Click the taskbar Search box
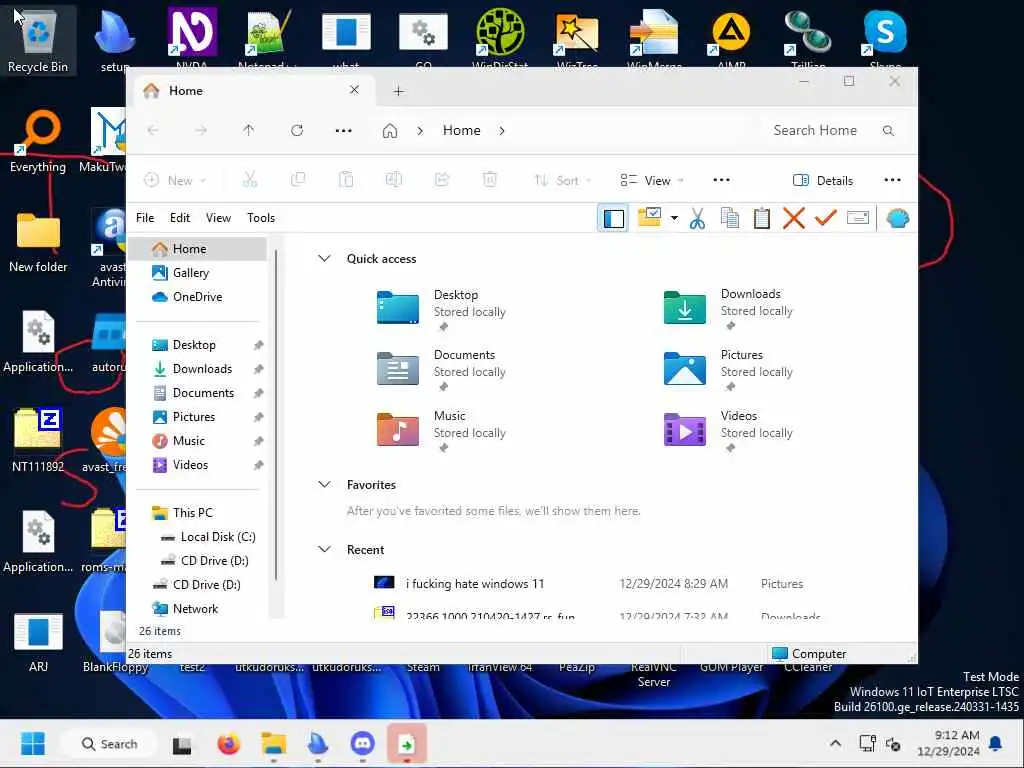 tap(108, 744)
